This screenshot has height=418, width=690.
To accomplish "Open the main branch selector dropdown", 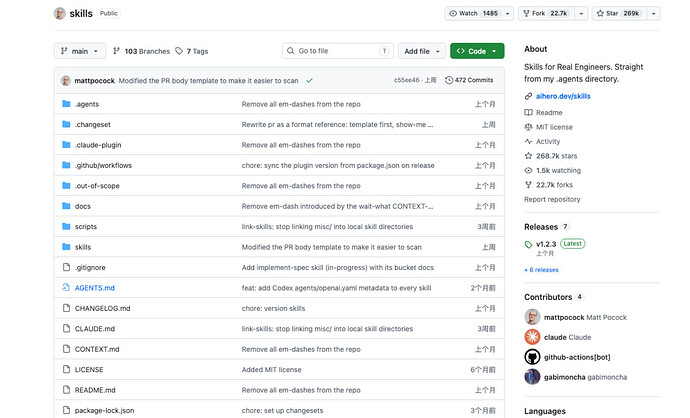I will pyautogui.click(x=80, y=51).
